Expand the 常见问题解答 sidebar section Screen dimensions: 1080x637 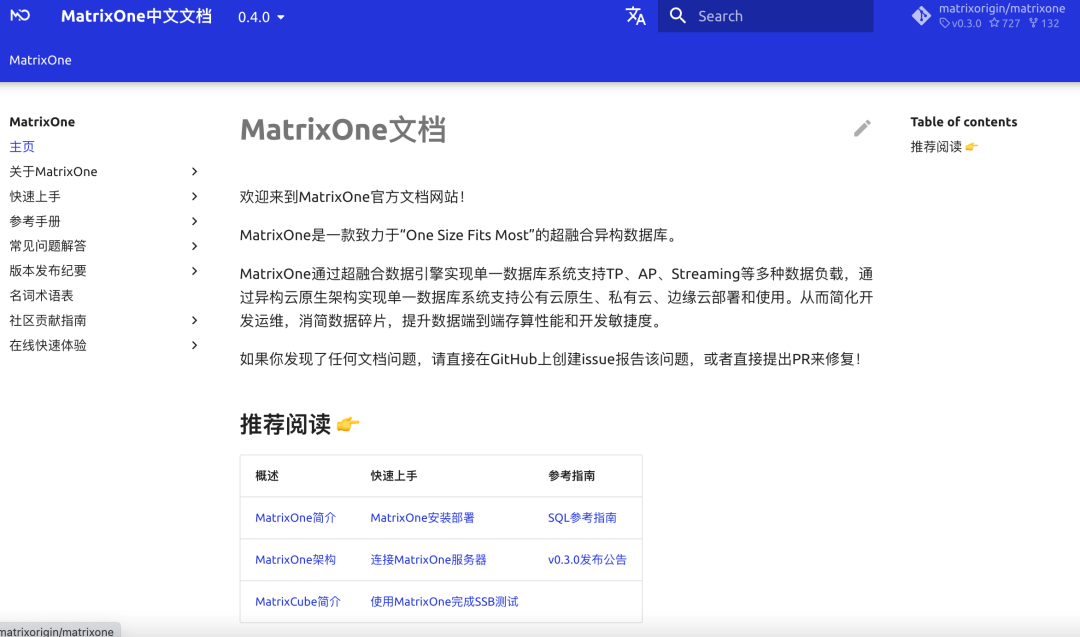194,246
